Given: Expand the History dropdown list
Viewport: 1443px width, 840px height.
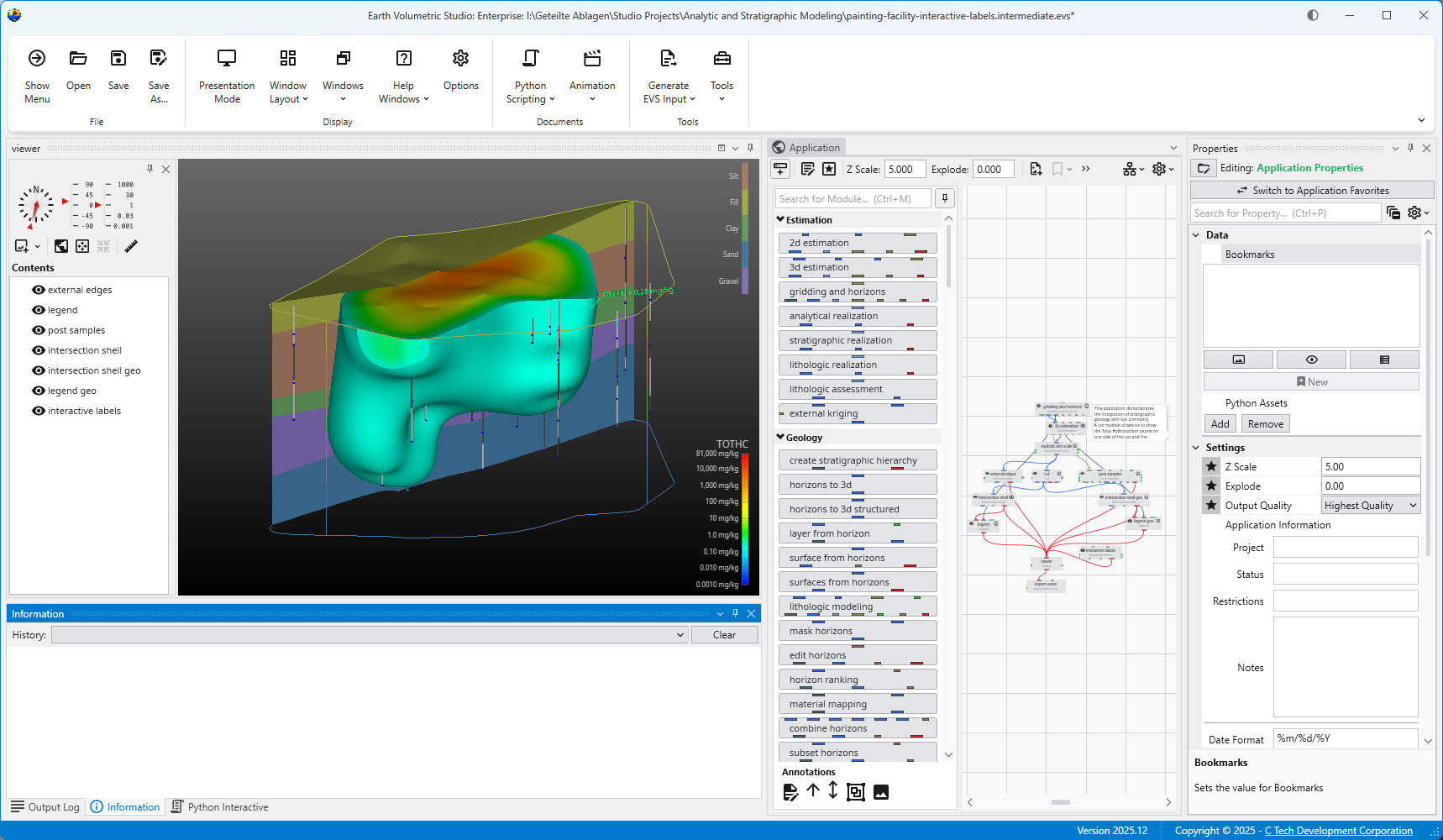Looking at the screenshot, I should click(680, 635).
